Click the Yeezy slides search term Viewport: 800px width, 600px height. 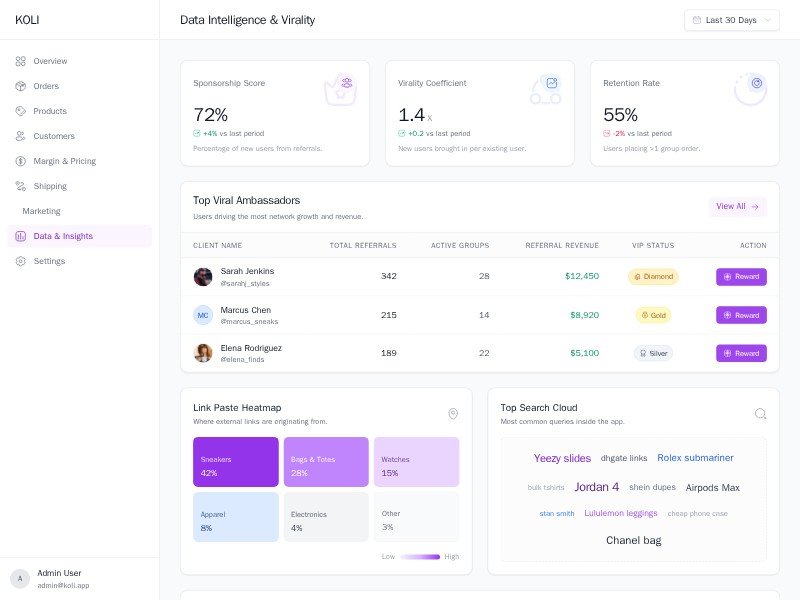pos(562,459)
